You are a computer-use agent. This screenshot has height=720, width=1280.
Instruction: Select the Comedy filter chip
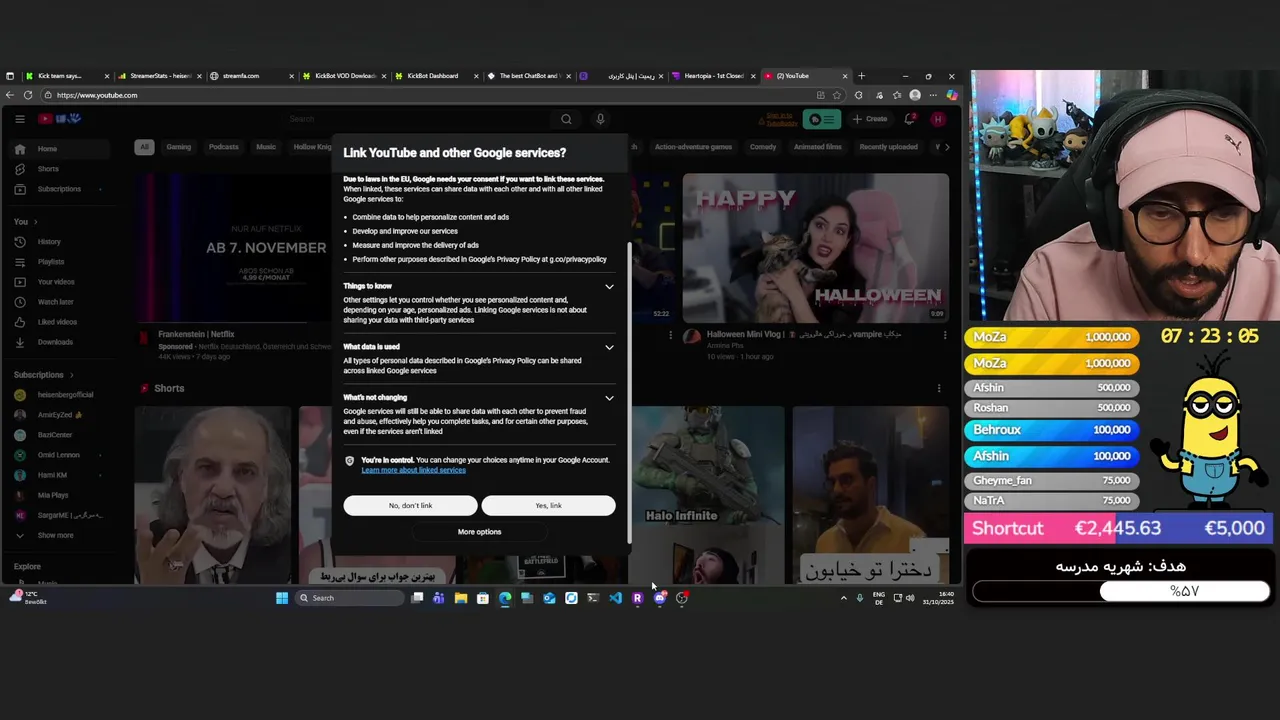pos(763,147)
